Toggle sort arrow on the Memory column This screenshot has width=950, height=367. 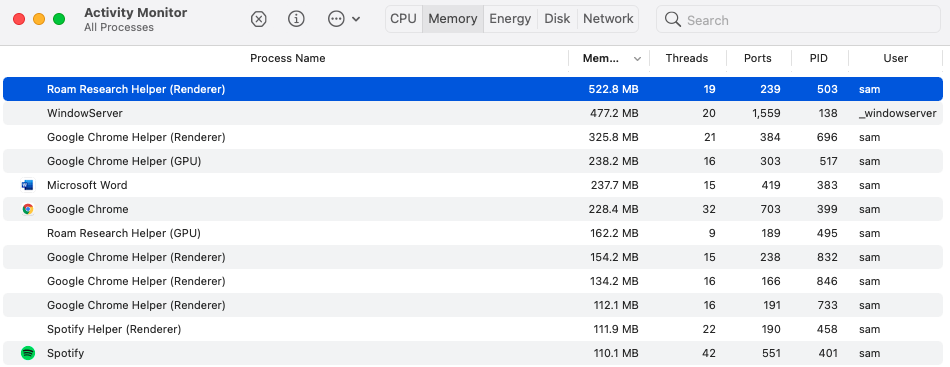pyautogui.click(x=637, y=59)
